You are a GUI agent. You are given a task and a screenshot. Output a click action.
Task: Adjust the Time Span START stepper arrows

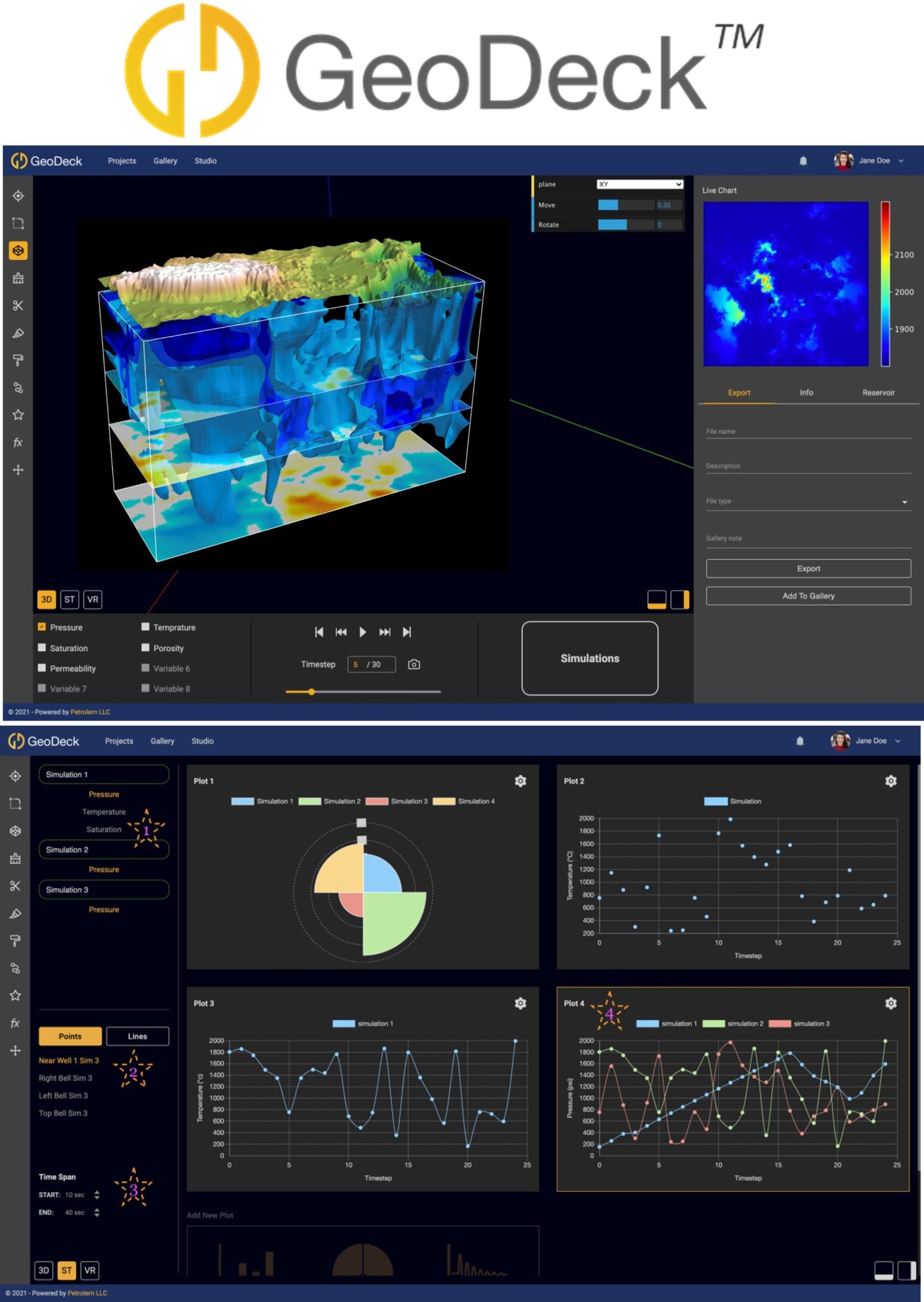(97, 1195)
